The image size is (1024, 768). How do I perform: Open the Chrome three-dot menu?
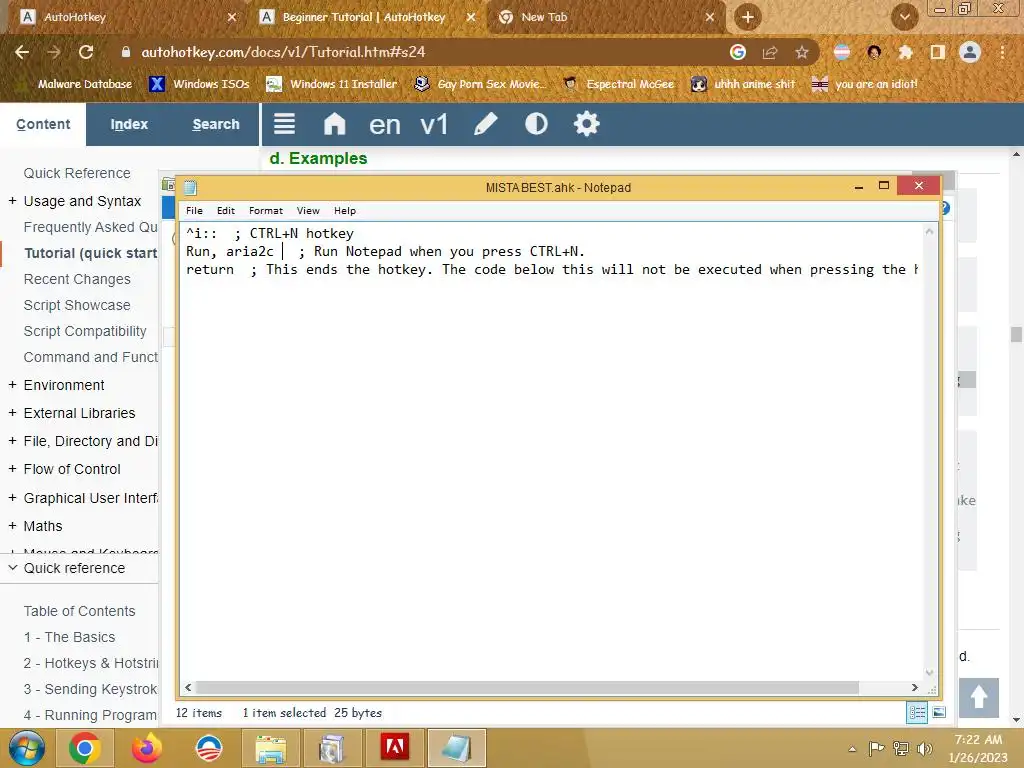pos(1002,52)
